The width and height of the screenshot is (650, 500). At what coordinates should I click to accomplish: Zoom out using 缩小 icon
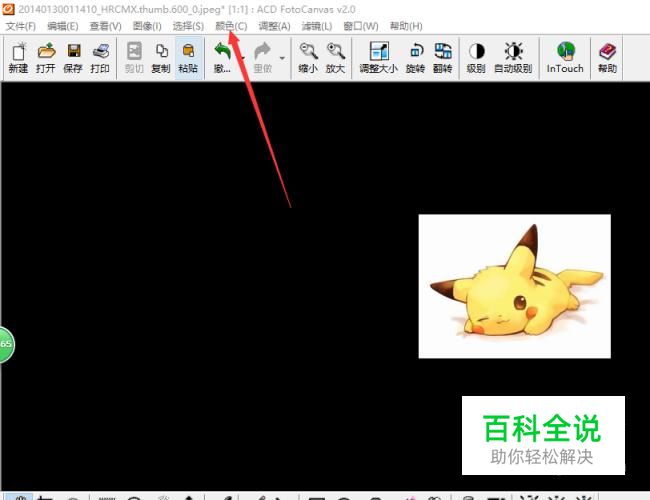click(308, 58)
